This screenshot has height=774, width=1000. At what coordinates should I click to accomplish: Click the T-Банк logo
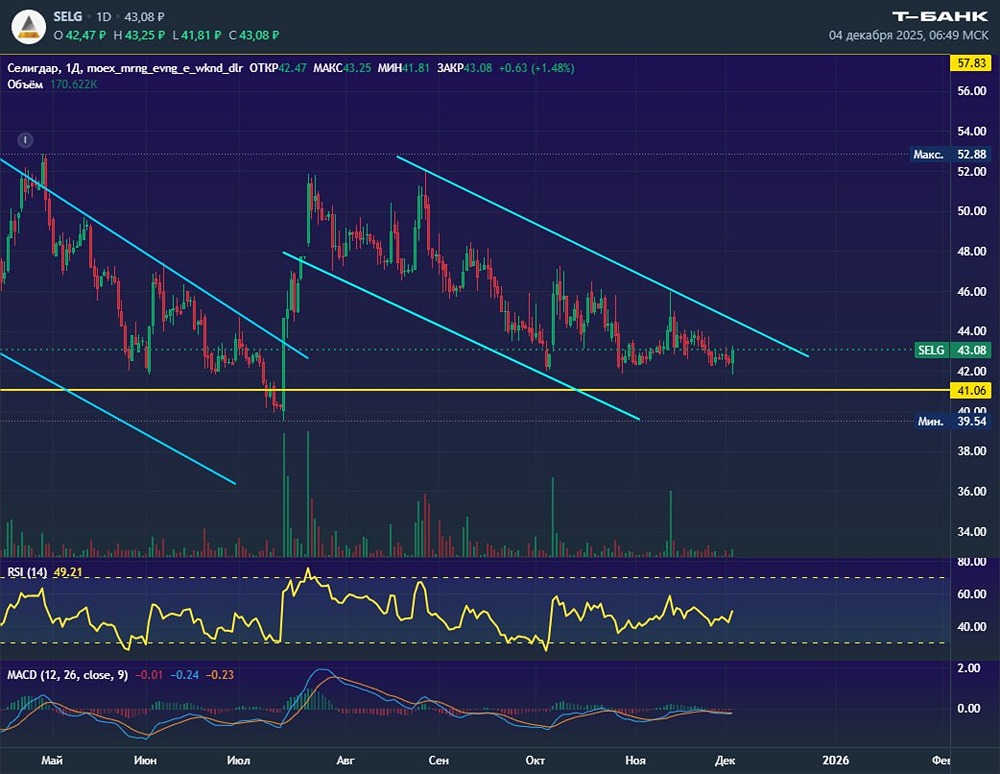(940, 15)
